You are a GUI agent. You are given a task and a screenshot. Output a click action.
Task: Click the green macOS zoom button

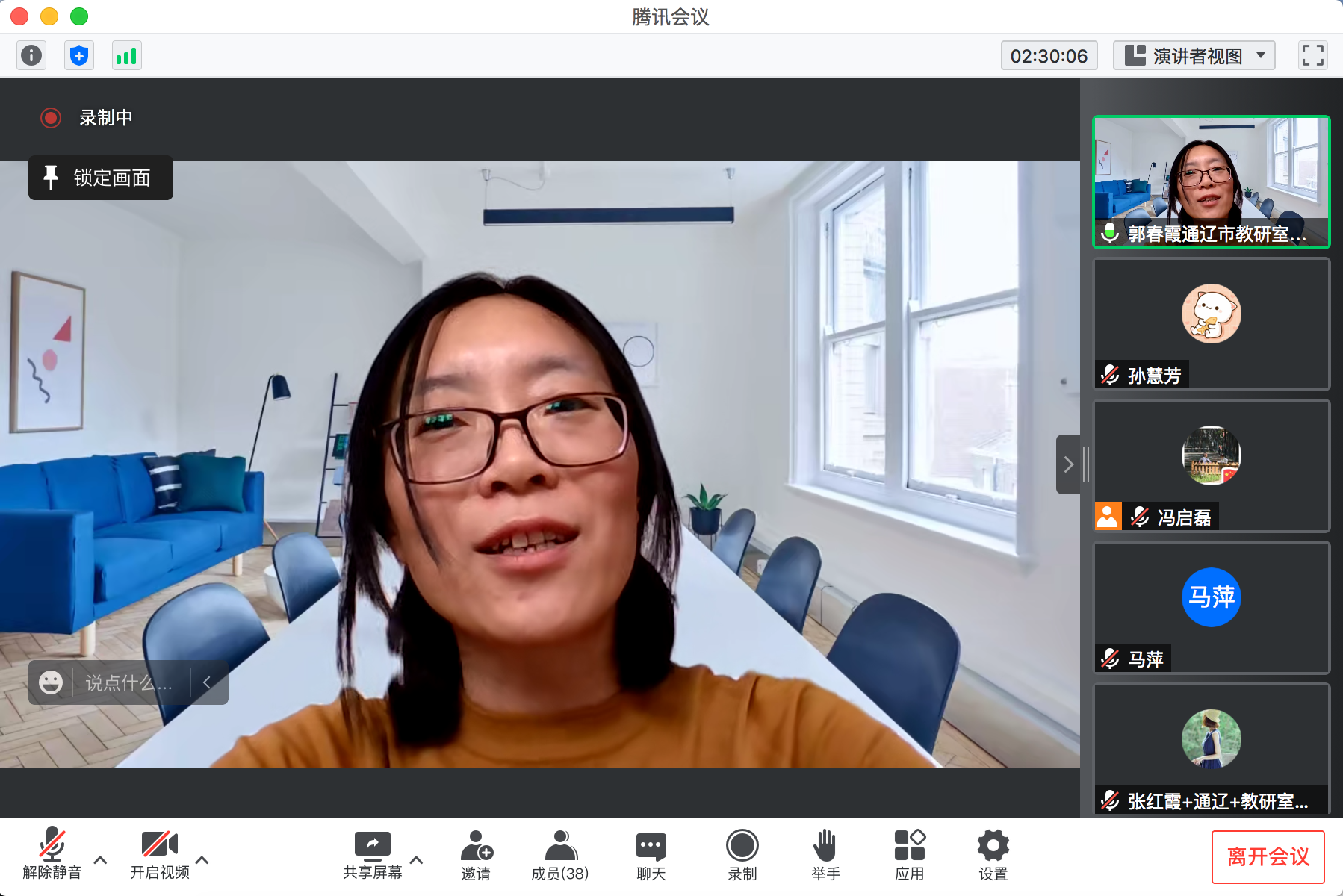pyautogui.click(x=79, y=16)
